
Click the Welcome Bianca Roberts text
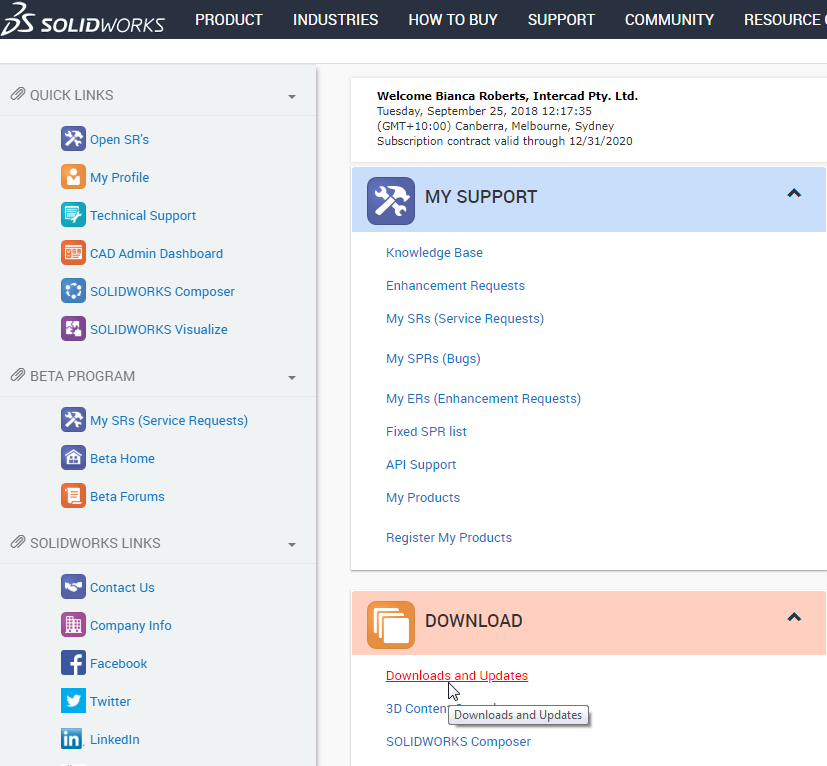(507, 96)
